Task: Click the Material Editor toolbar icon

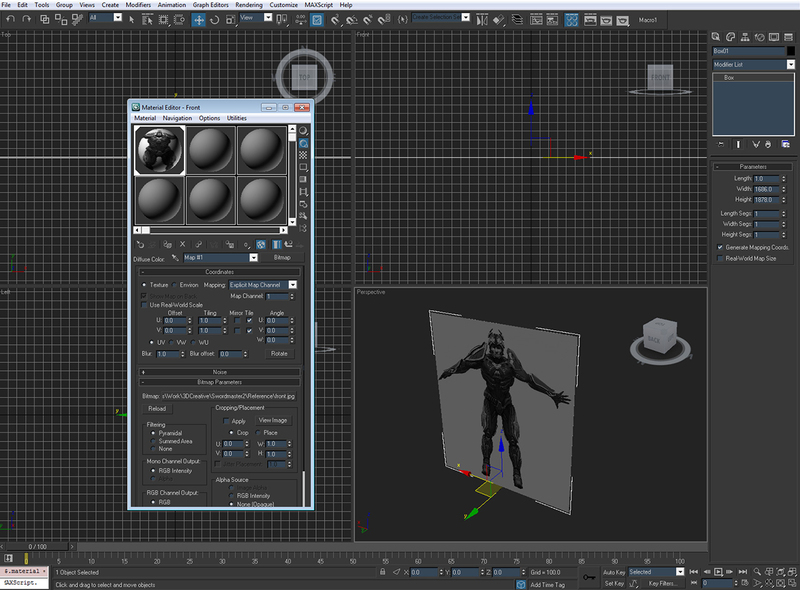Action: (x=571, y=20)
